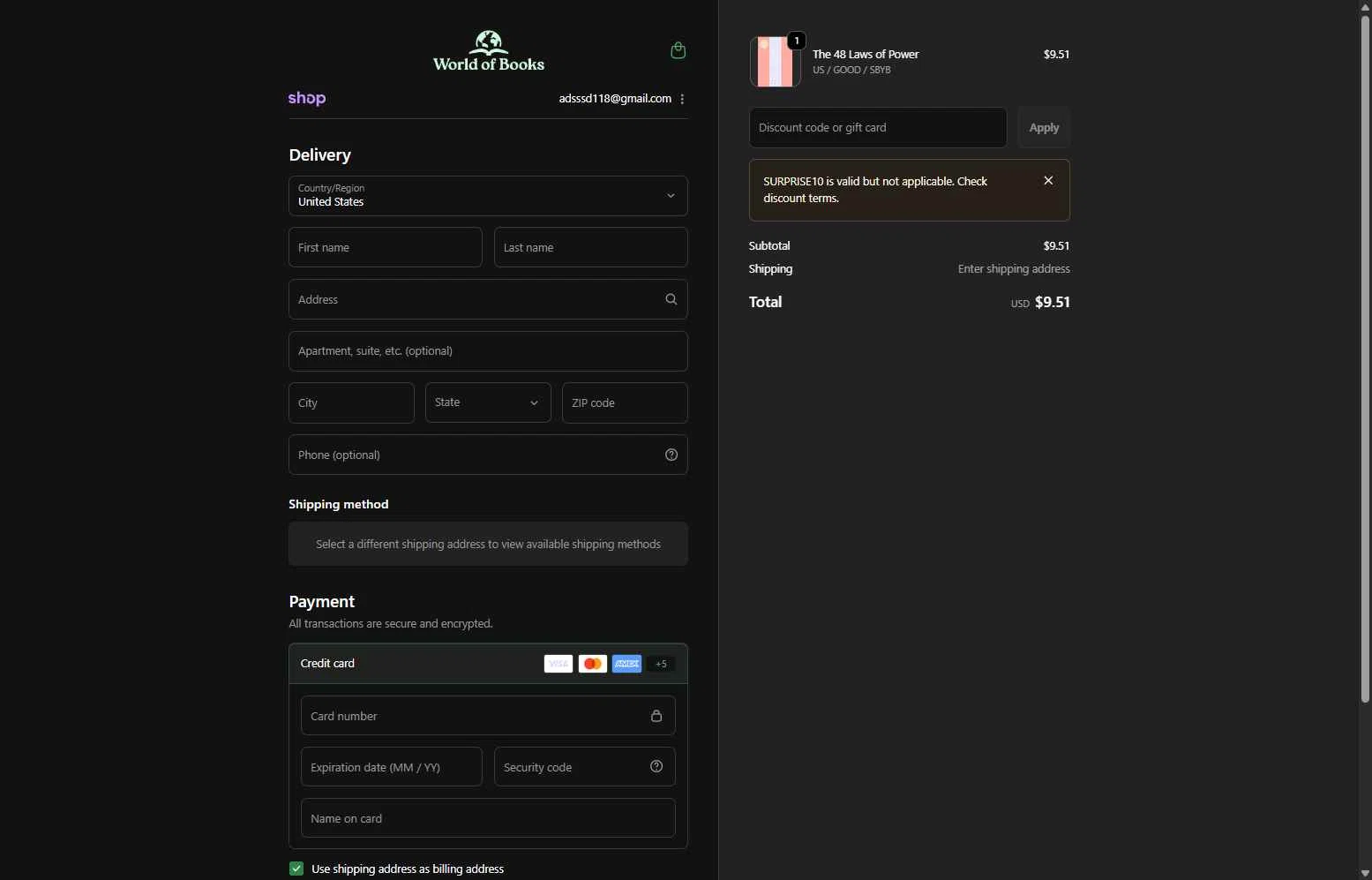Toggle use shipping address as billing checkbox
1372x880 pixels.
pyautogui.click(x=296, y=869)
